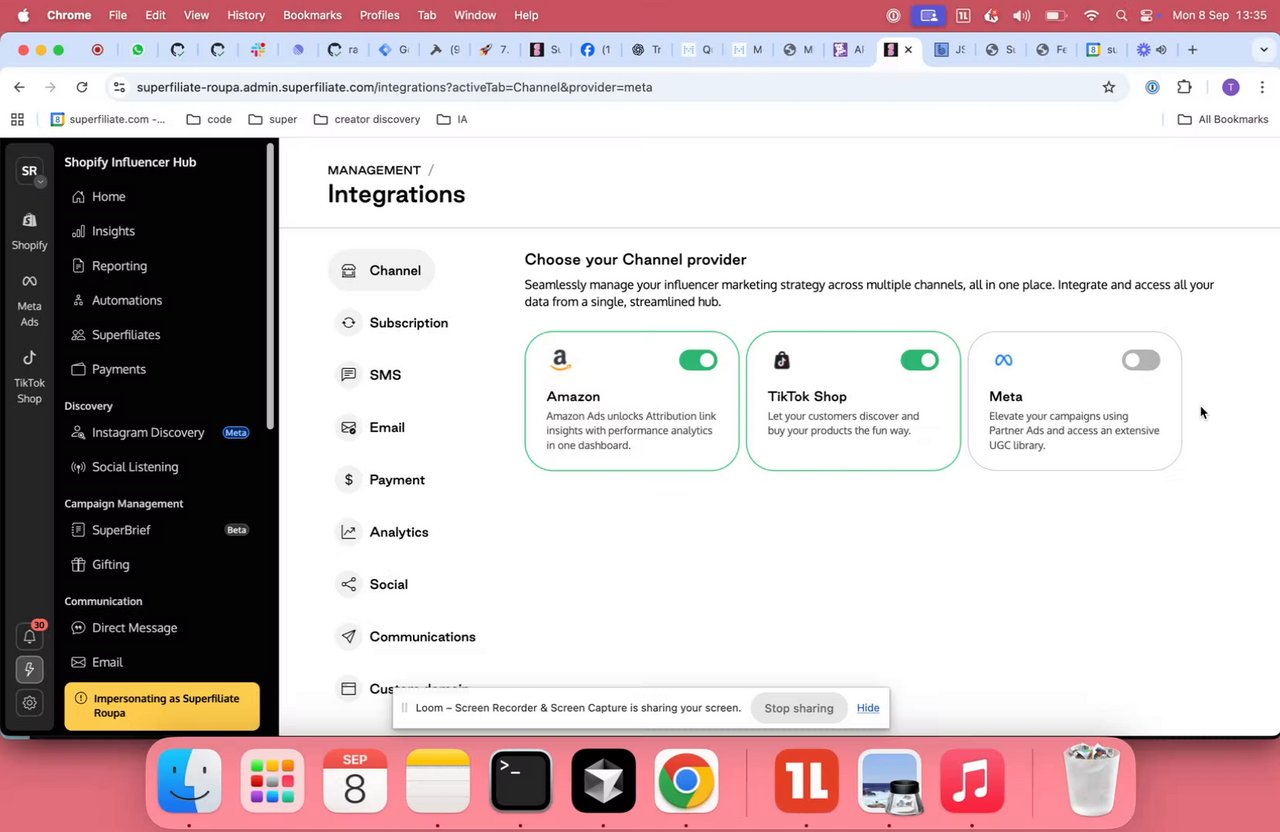Image resolution: width=1280 pixels, height=832 pixels.
Task: Click MANAGEMENT breadcrumb link
Action: pos(374,170)
